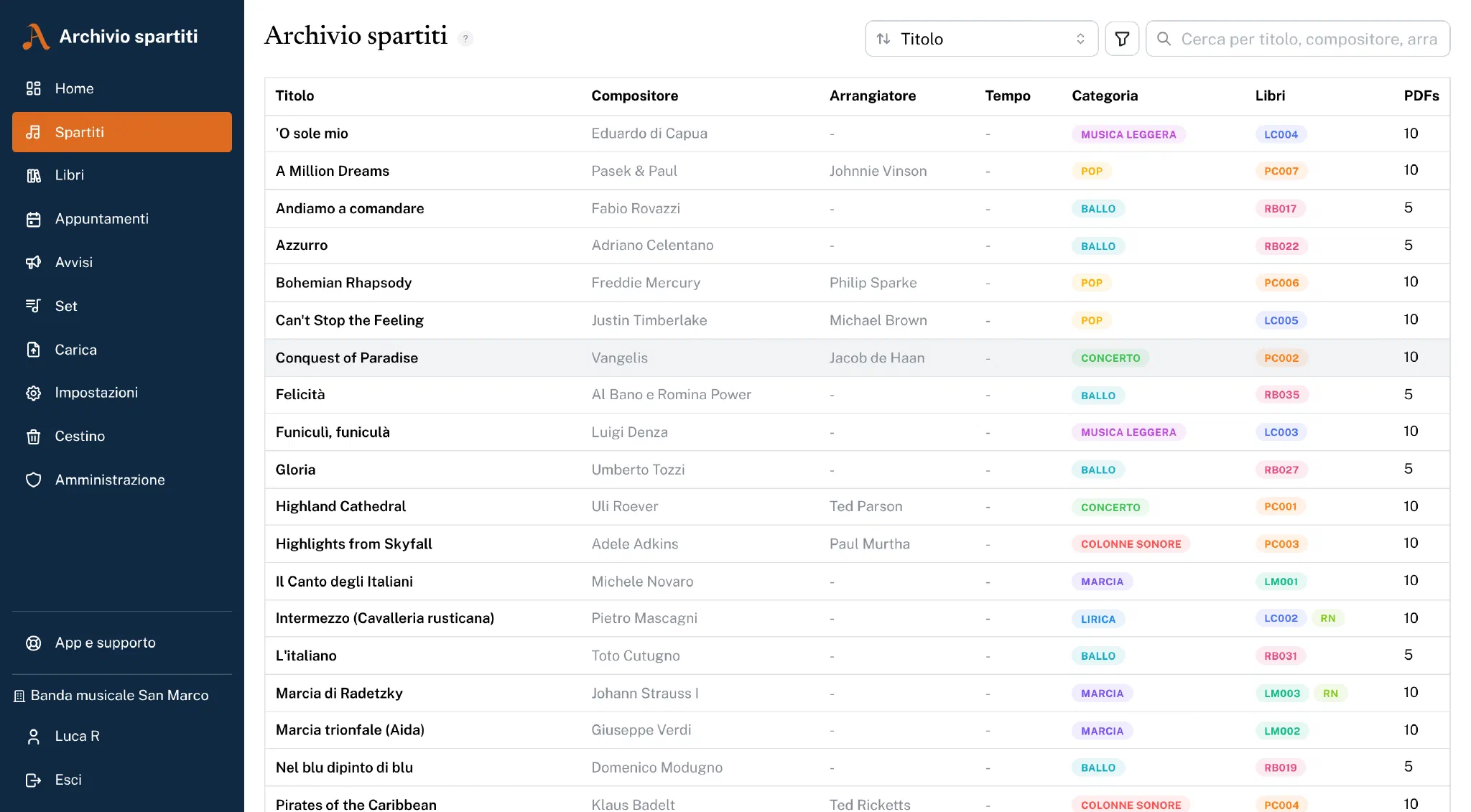Open the Libri menu item
This screenshot has height=812, width=1471.
pos(122,175)
